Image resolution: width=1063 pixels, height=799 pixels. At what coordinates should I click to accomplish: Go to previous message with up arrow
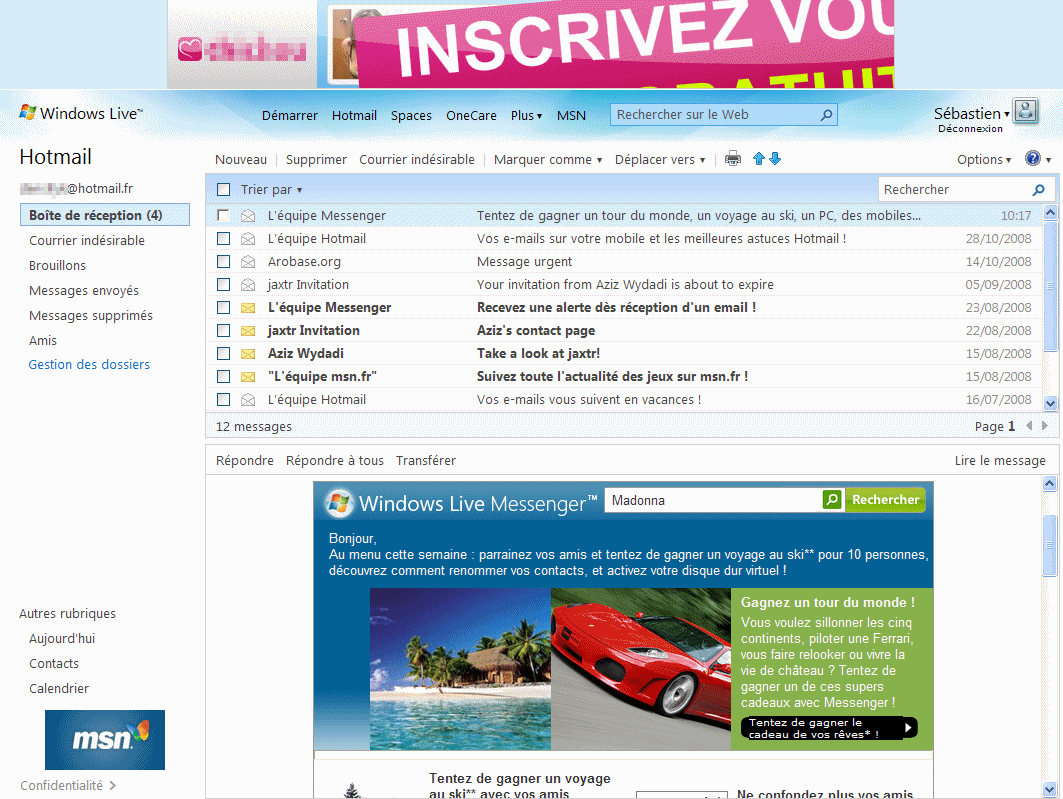pos(759,159)
